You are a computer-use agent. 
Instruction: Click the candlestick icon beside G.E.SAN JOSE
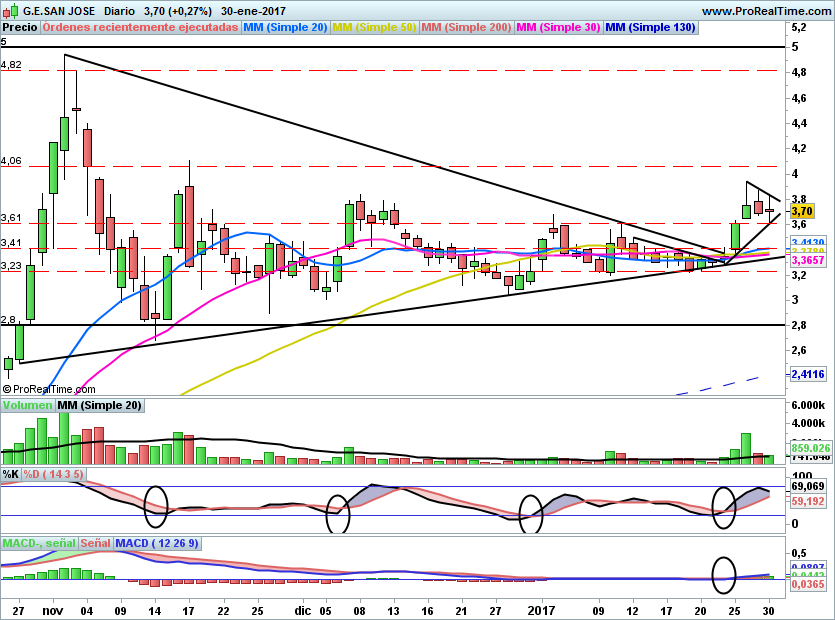click(11, 11)
